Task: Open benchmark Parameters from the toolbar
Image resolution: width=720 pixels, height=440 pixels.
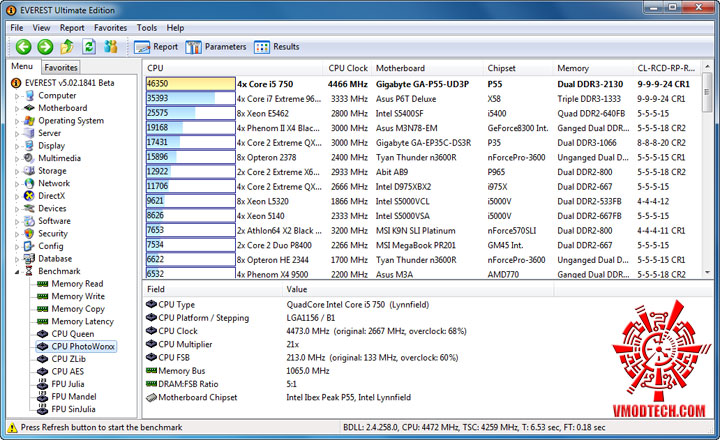Action: 216,47
